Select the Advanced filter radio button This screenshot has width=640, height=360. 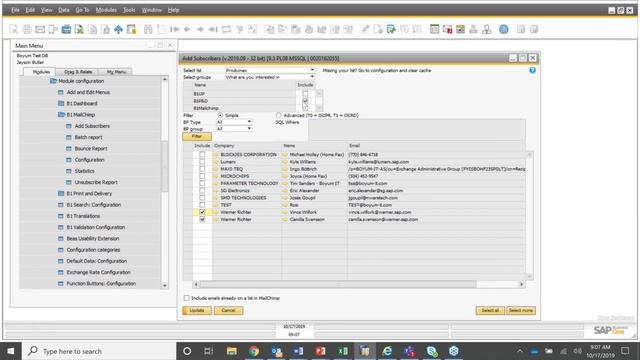279,116
